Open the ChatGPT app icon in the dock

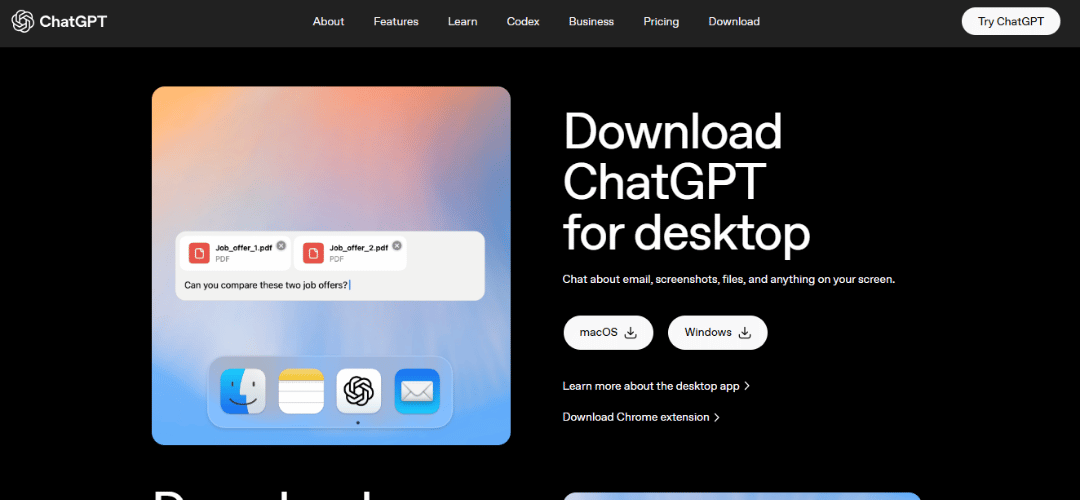(x=359, y=391)
